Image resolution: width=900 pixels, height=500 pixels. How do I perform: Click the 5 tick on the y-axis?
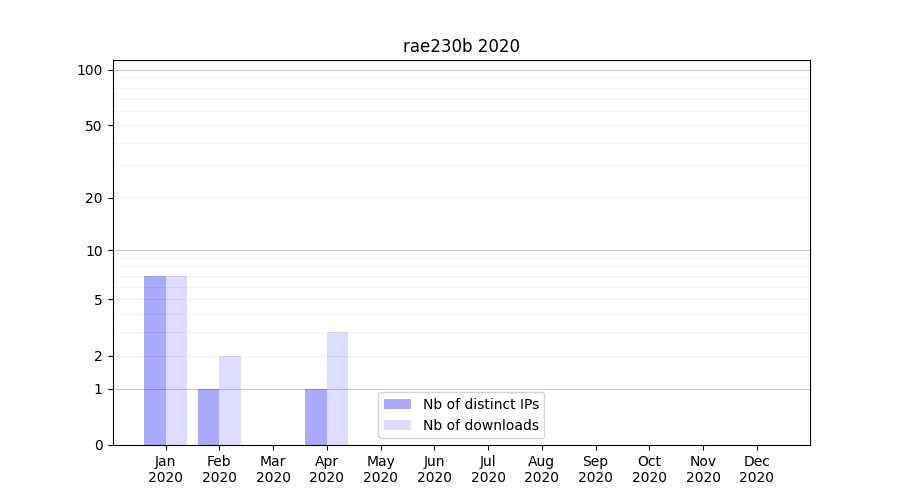point(98,300)
